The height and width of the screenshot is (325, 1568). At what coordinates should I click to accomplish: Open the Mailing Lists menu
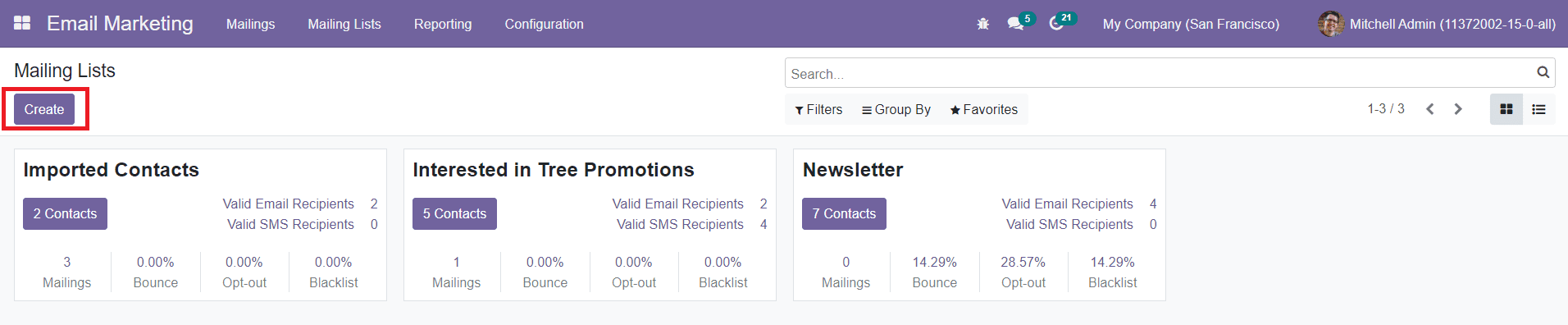coord(344,24)
